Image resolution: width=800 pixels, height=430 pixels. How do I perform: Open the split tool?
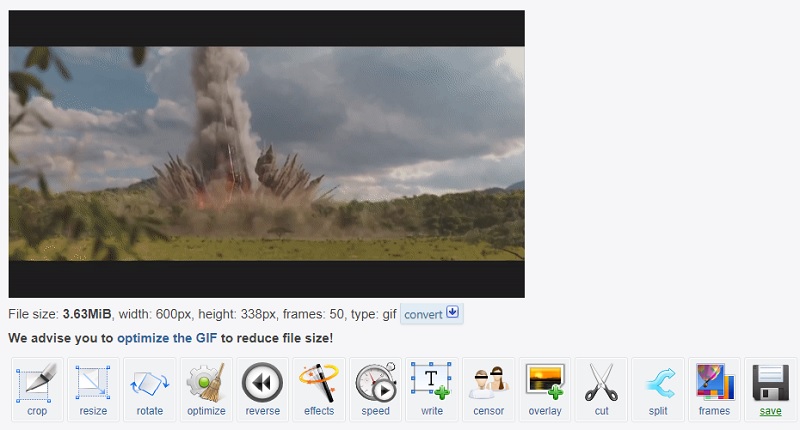click(658, 389)
